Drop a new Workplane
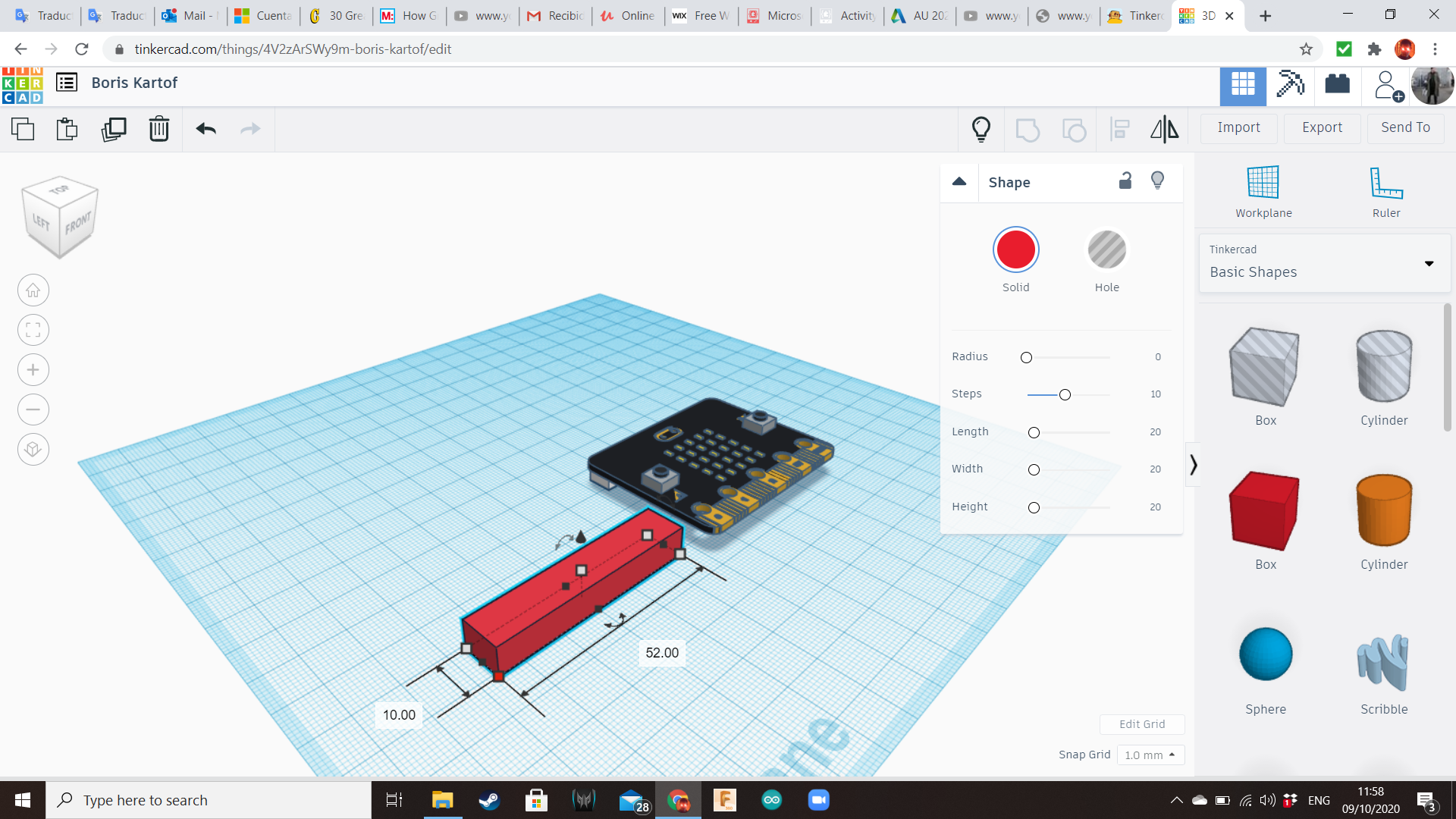The image size is (1456, 819). click(1263, 190)
